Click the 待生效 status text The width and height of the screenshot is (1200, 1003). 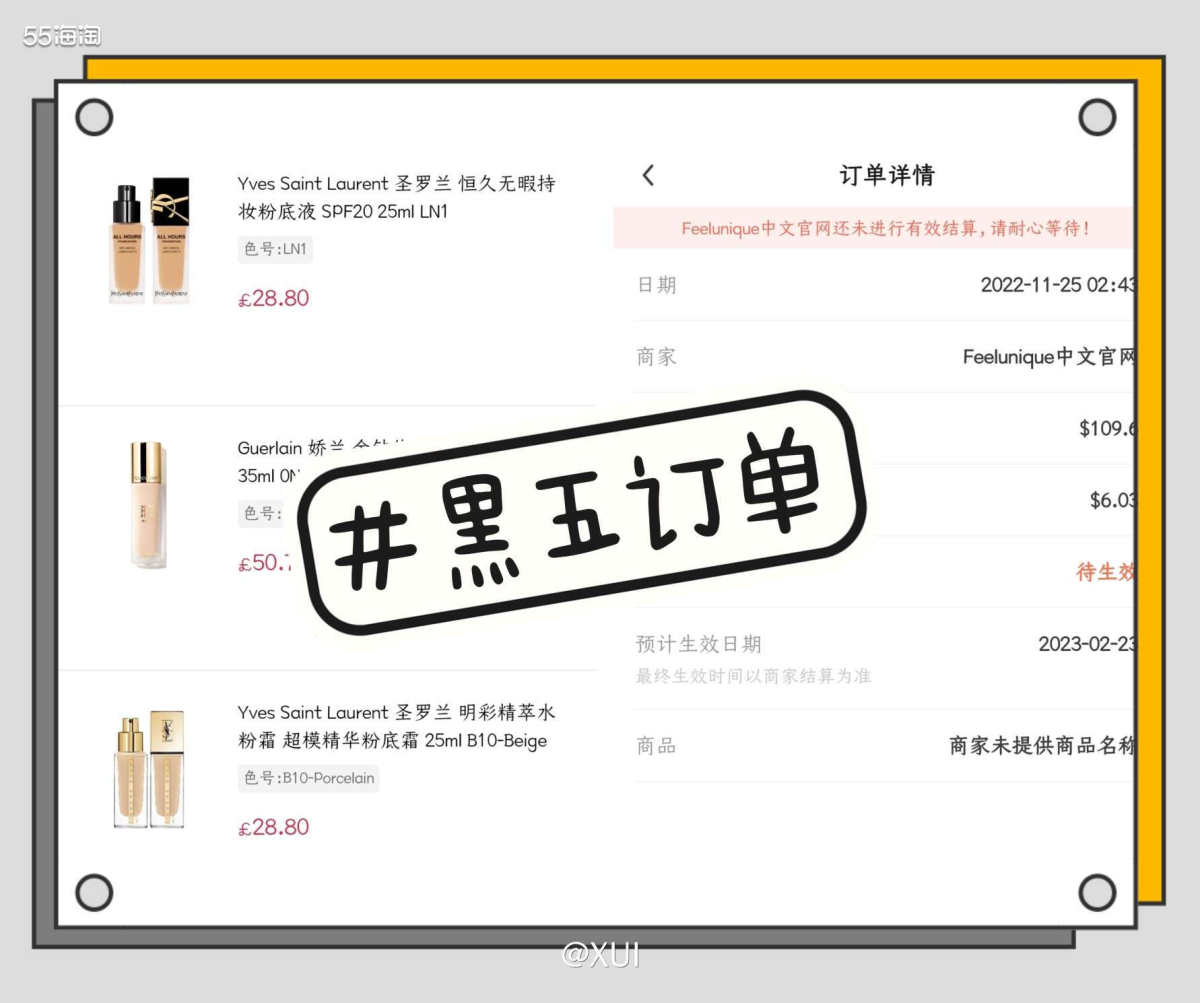1105,572
